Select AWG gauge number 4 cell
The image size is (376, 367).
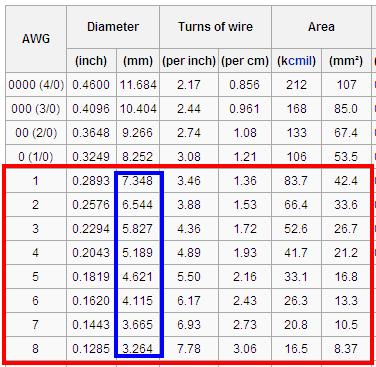pos(36,253)
